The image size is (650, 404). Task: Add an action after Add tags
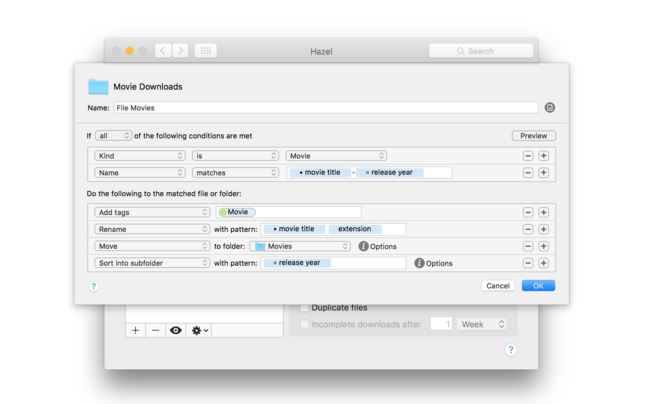click(543, 213)
